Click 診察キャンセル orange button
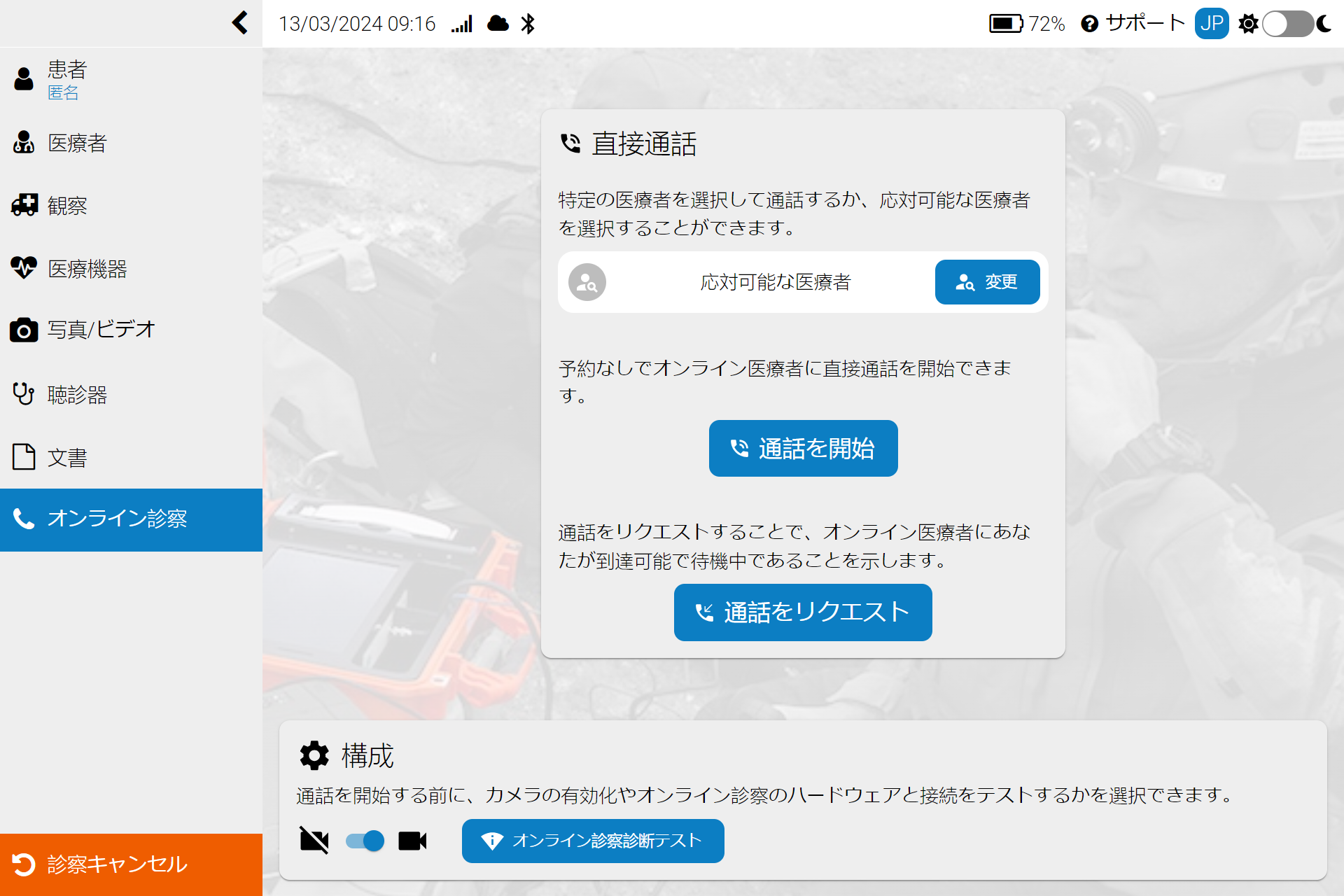This screenshot has width=1344, height=896. tap(131, 864)
